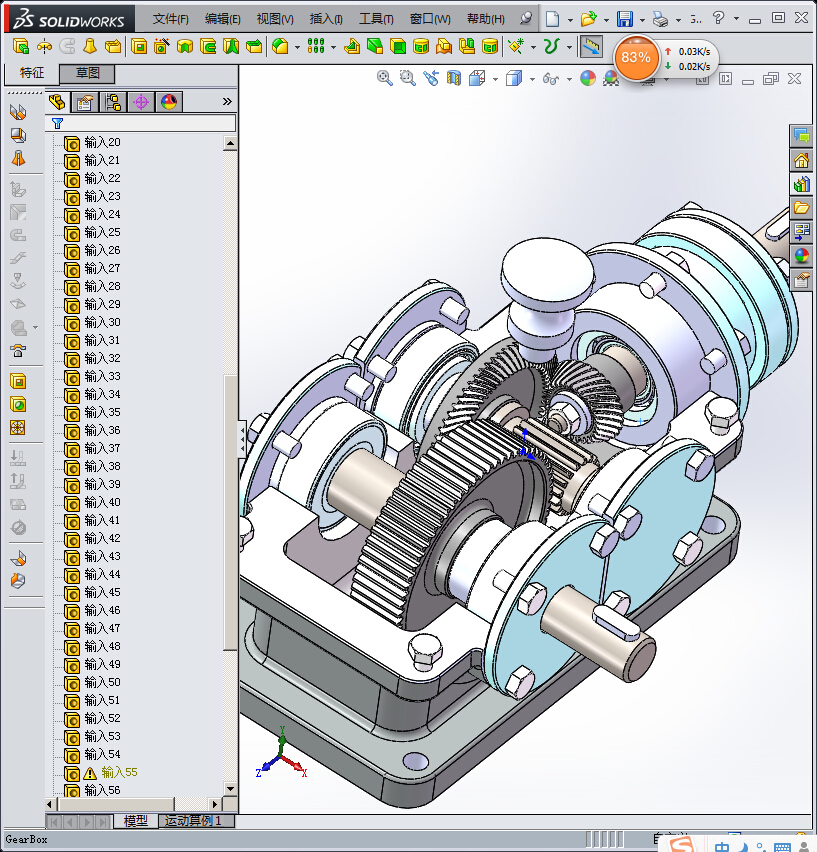Click the filter funnel icon
This screenshot has height=852, width=817.
[58, 123]
